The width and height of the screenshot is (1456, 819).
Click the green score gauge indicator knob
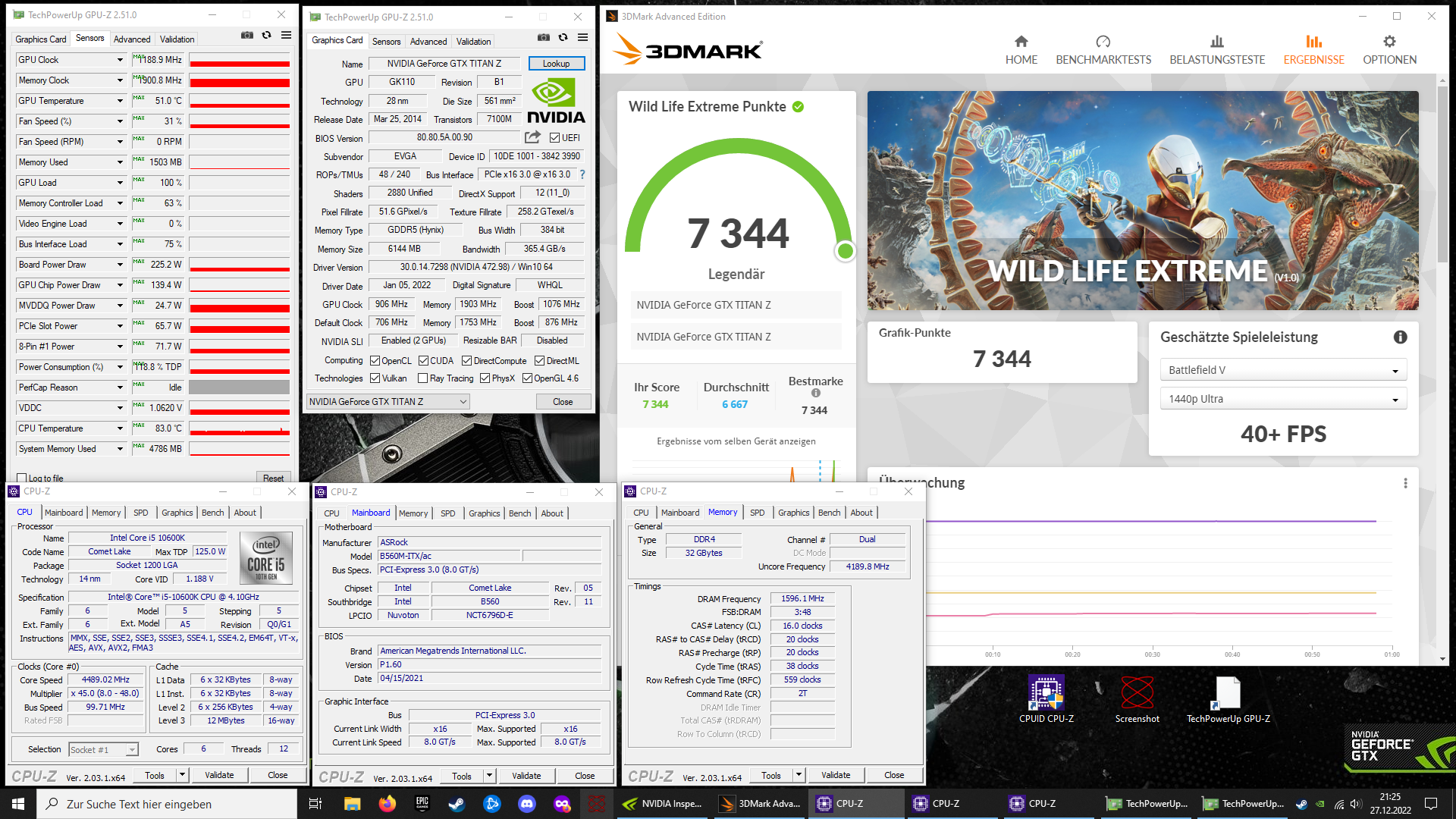click(845, 251)
